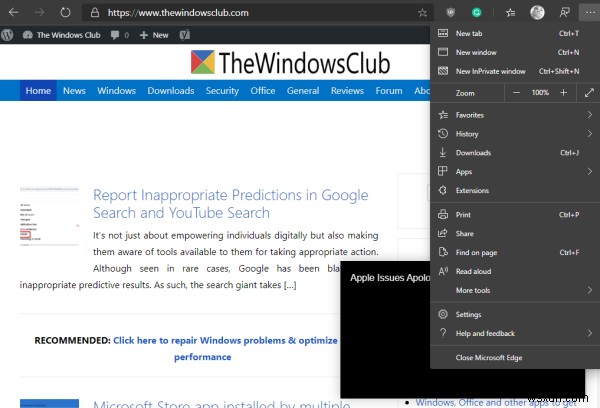
Task: Select New tab from menu
Action: [515, 34]
